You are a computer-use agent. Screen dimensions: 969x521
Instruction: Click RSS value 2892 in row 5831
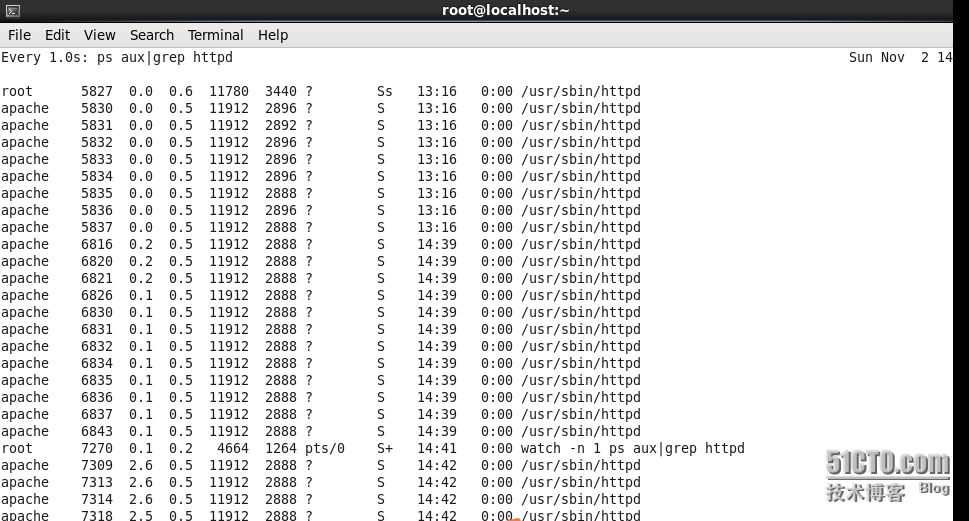(281, 125)
